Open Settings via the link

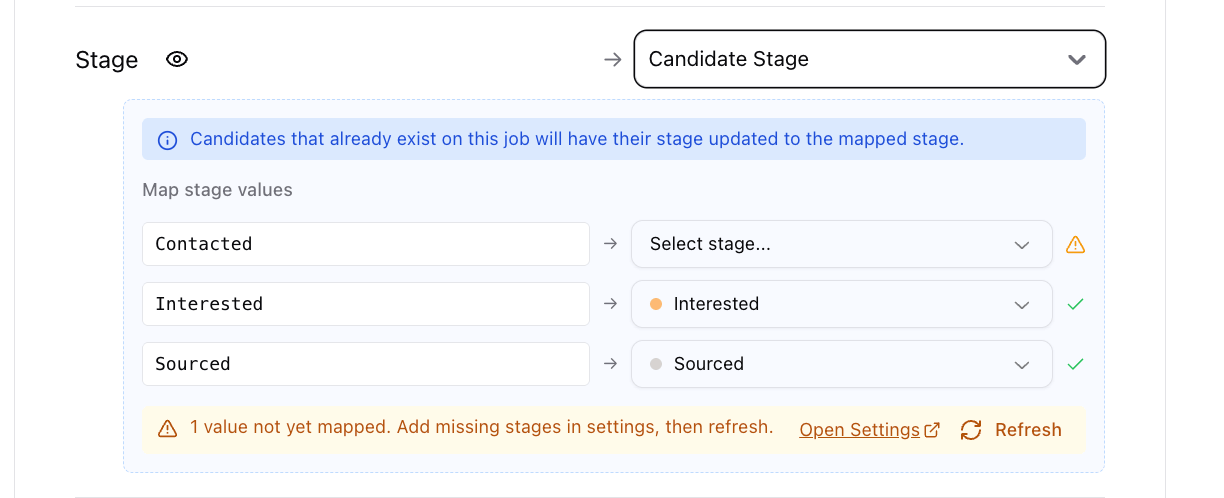[x=869, y=430]
